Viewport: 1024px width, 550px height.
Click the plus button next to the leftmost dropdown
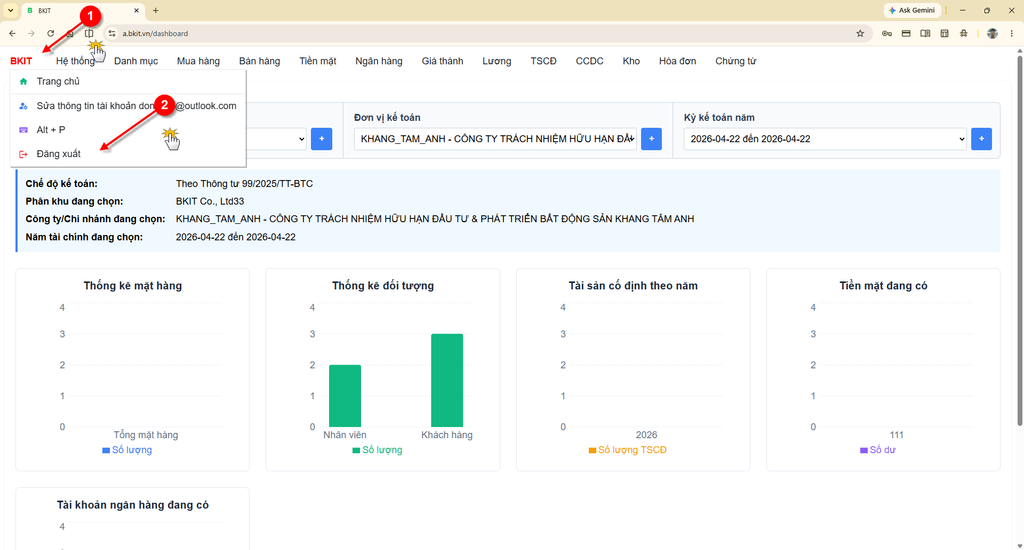321,138
